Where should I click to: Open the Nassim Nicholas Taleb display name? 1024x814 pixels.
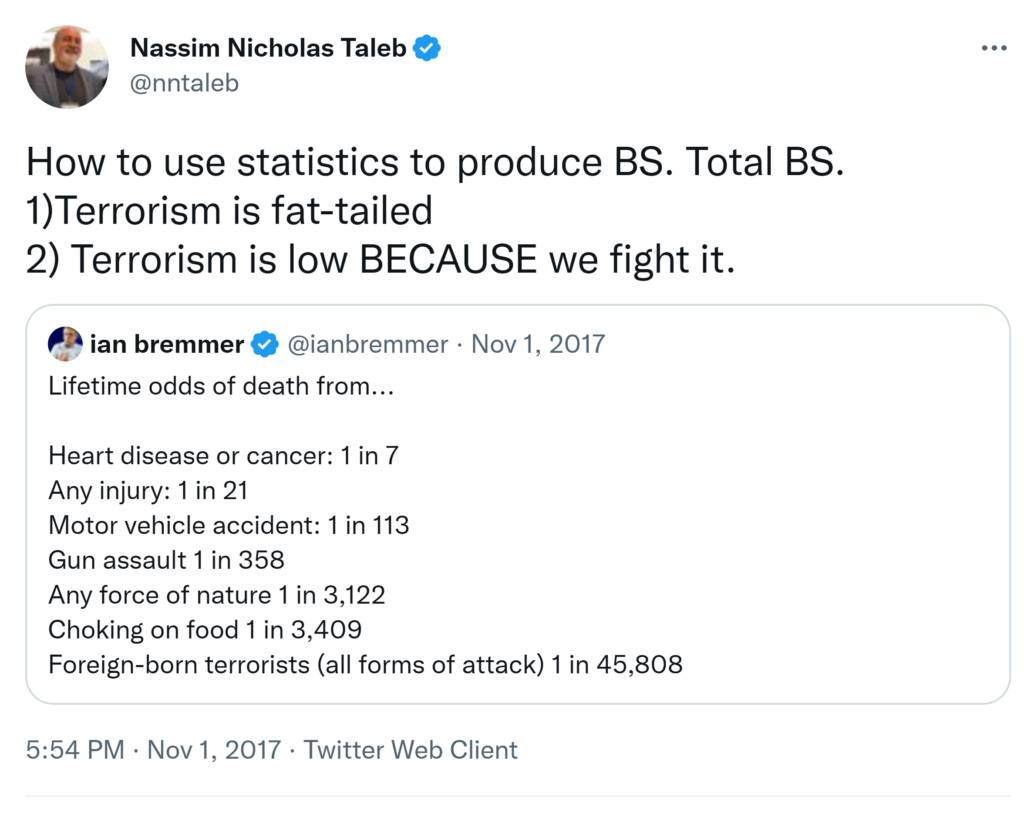pyautogui.click(x=269, y=48)
